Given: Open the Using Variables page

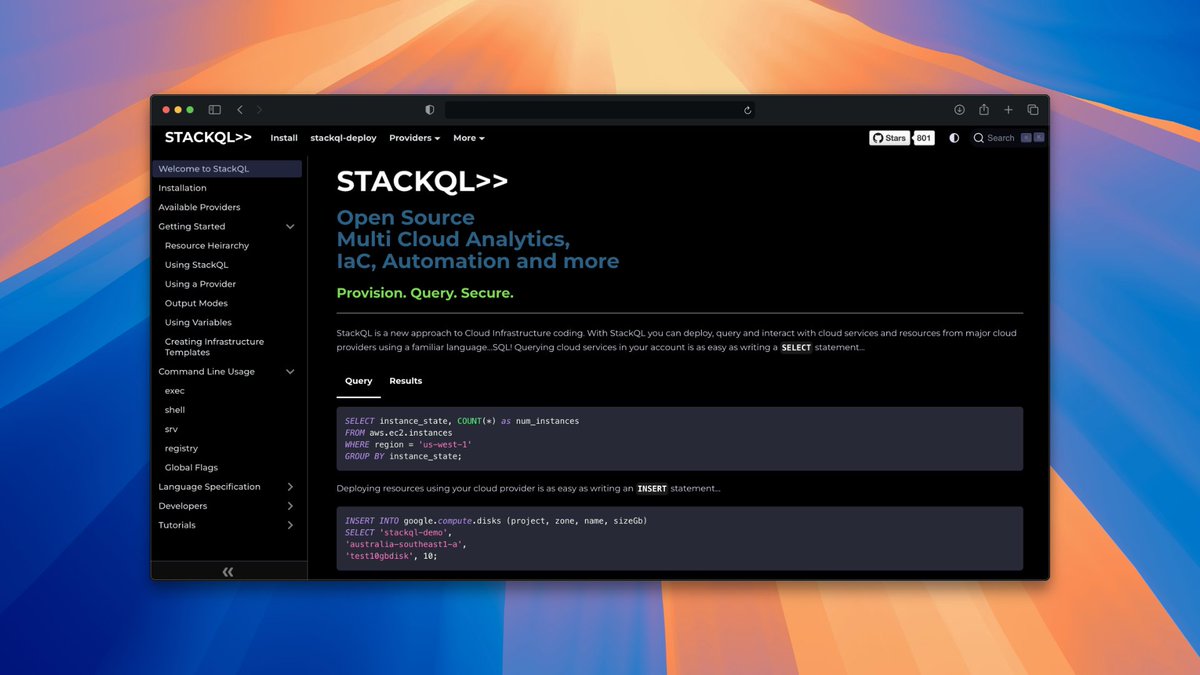Looking at the screenshot, I should point(198,323).
